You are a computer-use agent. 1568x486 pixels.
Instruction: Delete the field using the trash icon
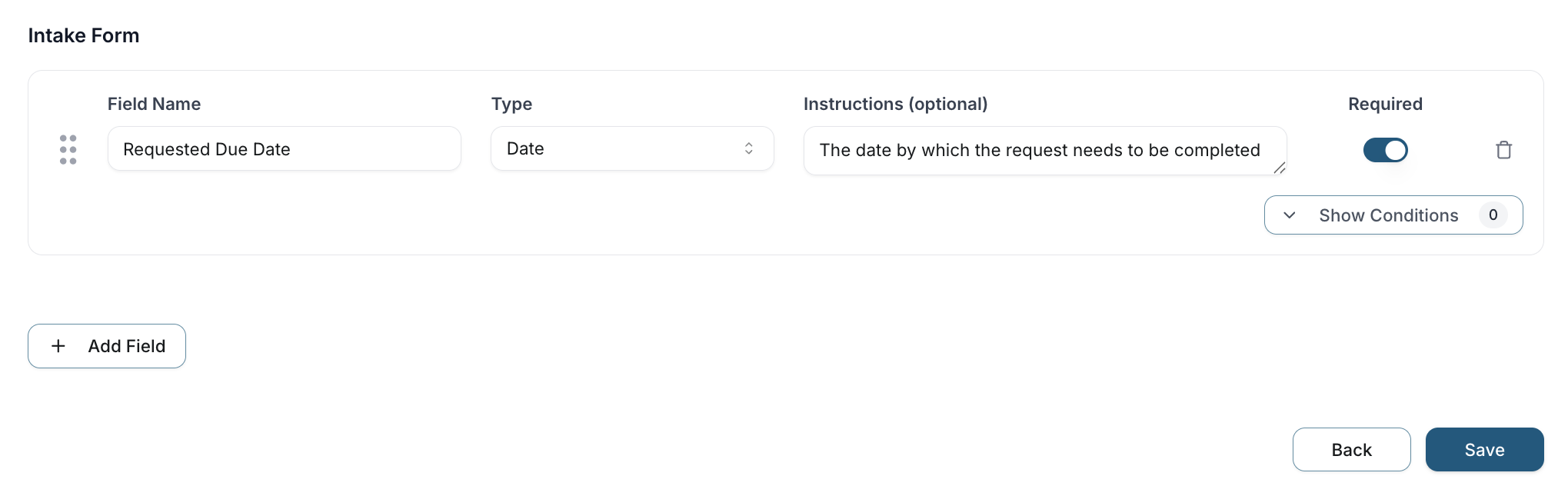1503,150
